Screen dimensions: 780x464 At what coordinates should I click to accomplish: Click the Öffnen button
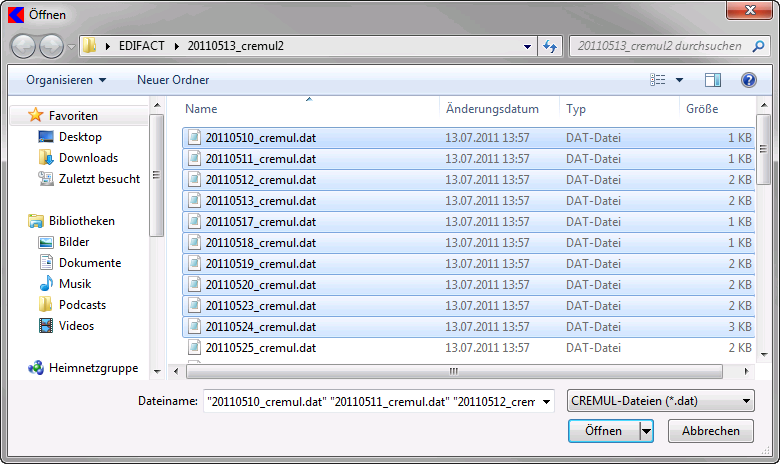pos(603,431)
